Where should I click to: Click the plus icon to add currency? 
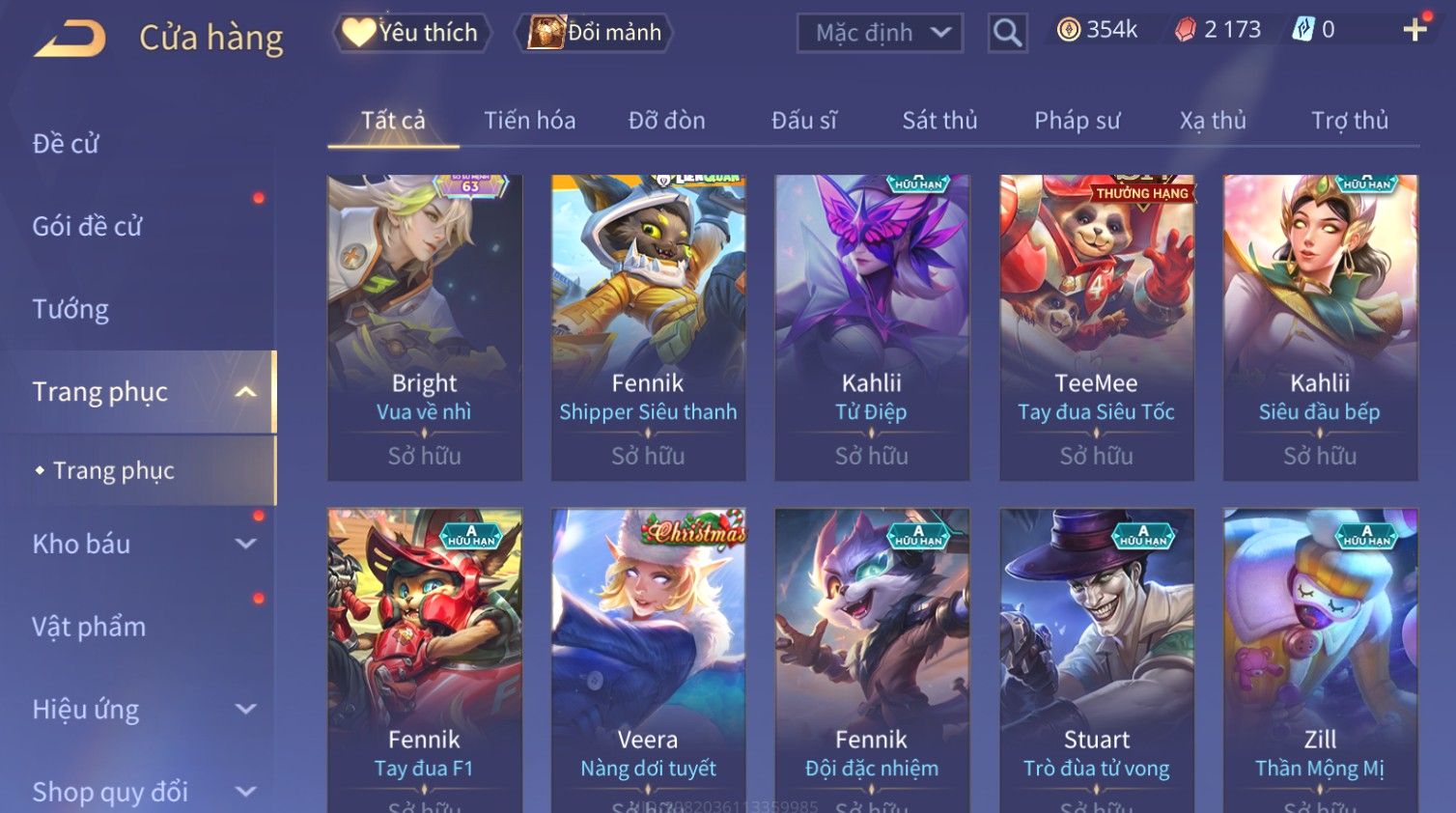1414,30
